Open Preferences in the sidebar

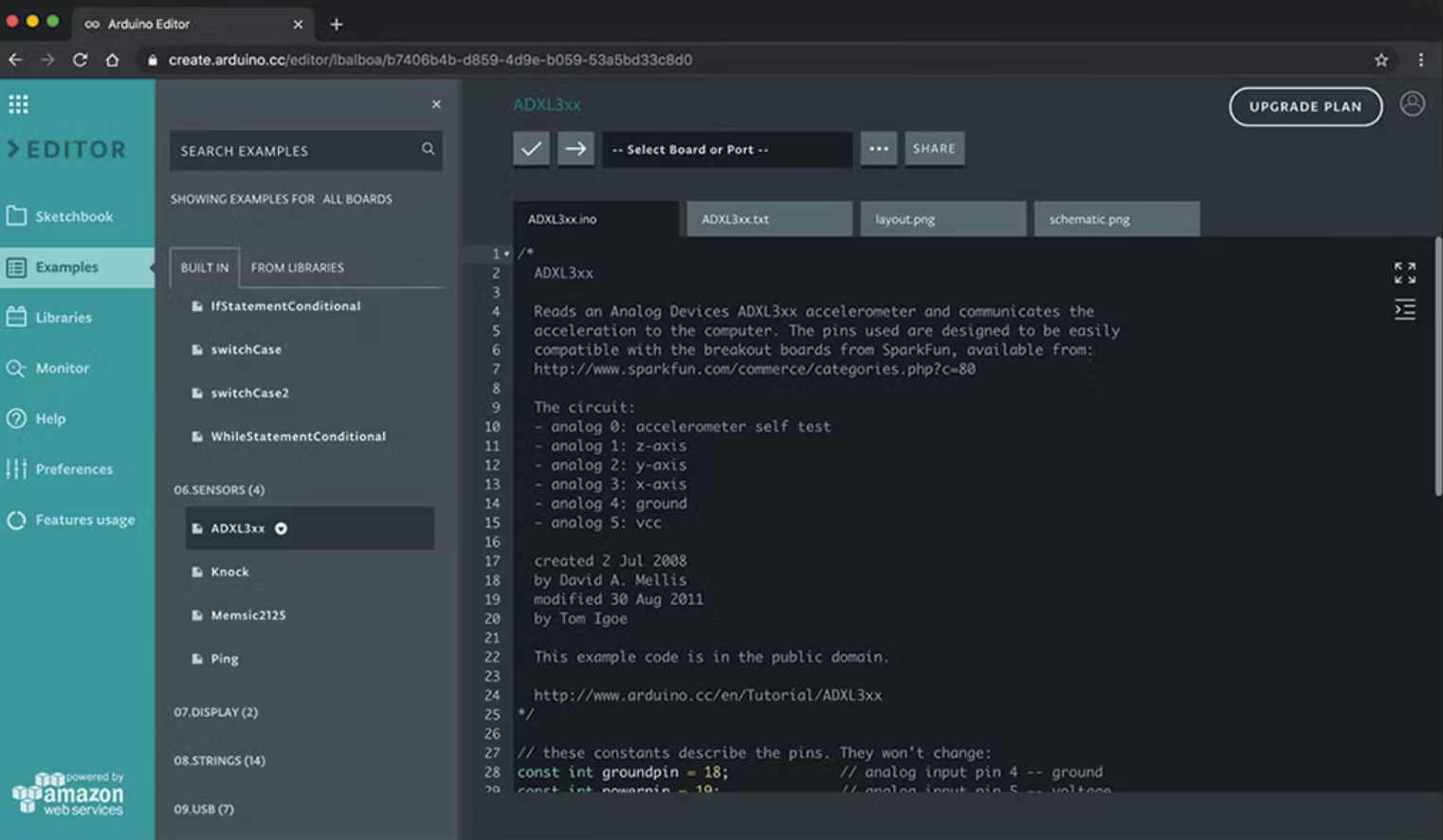click(x=74, y=469)
